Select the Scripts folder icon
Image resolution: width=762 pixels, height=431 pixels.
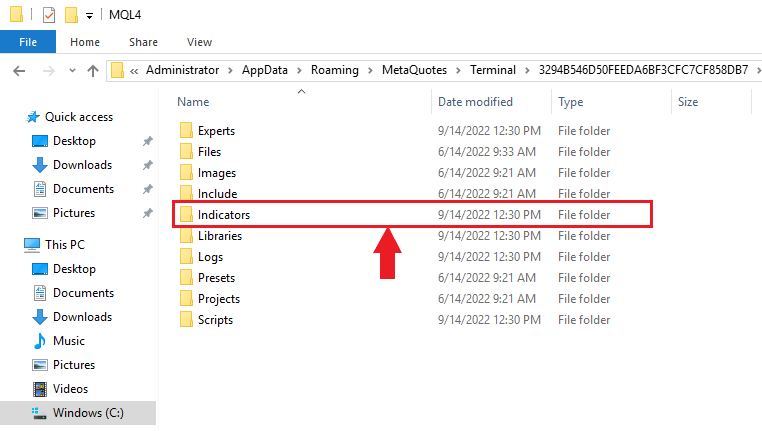coord(186,319)
